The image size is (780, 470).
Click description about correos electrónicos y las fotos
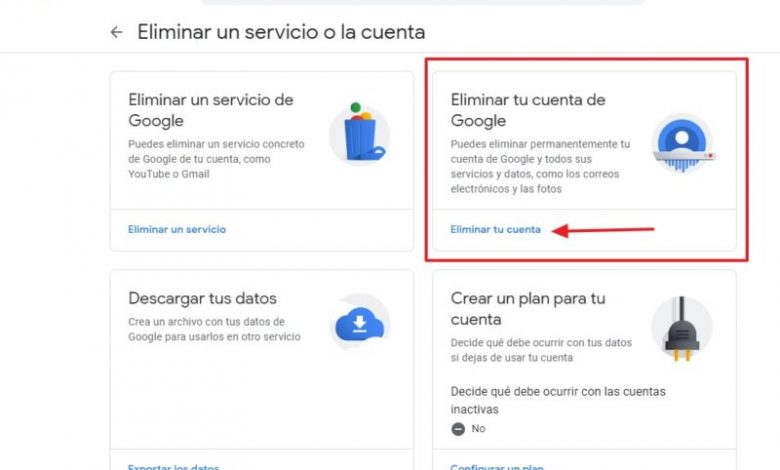tap(540, 166)
